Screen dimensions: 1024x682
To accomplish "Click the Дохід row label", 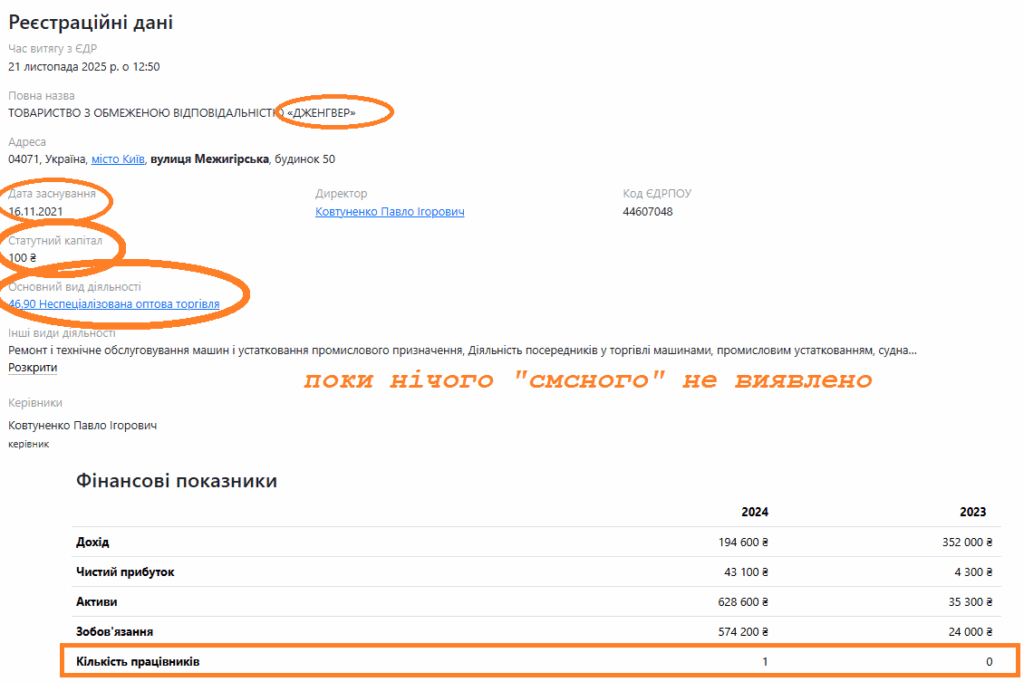I will pos(93,542).
